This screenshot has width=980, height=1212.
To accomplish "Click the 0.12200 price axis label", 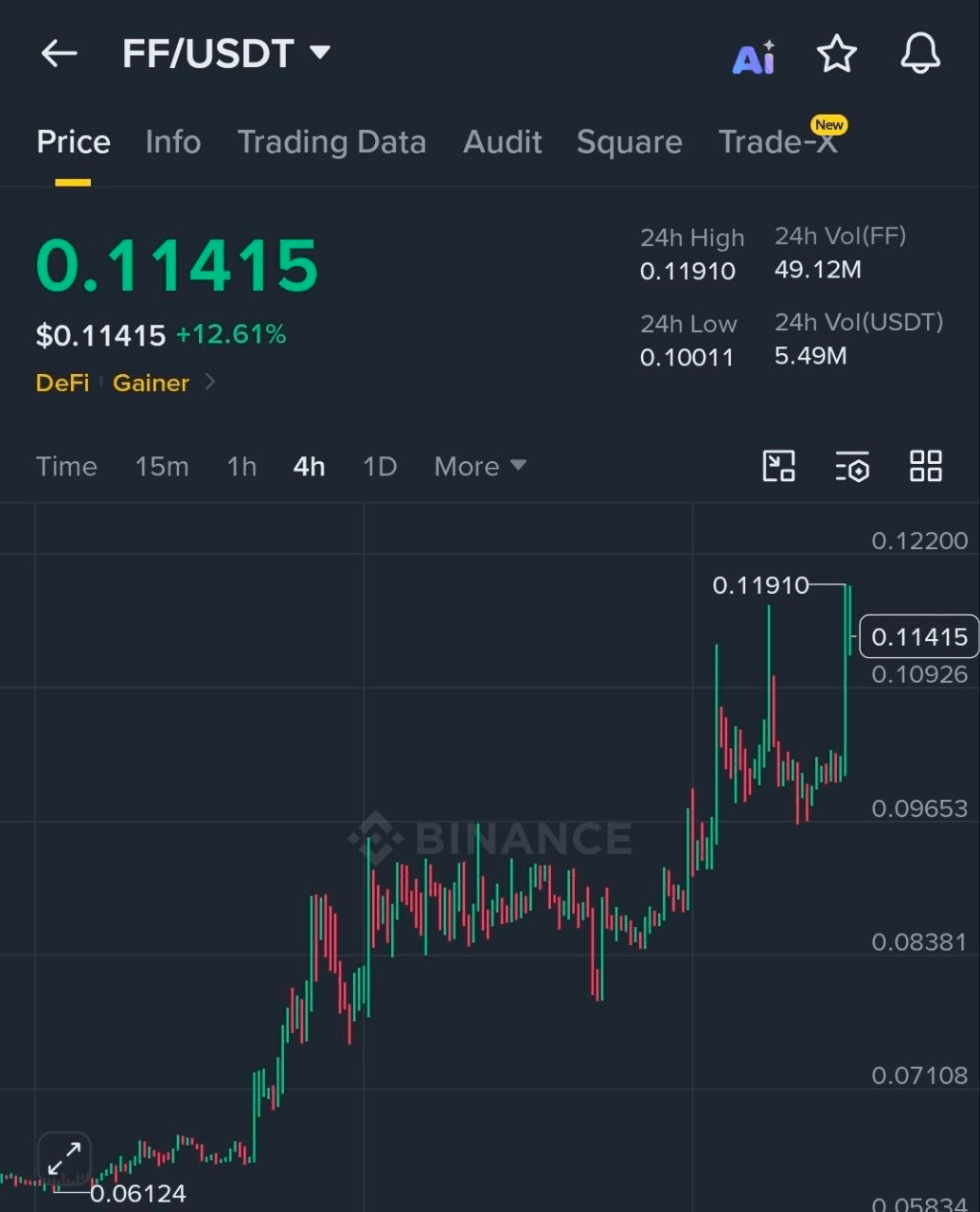I will pyautogui.click(x=919, y=541).
